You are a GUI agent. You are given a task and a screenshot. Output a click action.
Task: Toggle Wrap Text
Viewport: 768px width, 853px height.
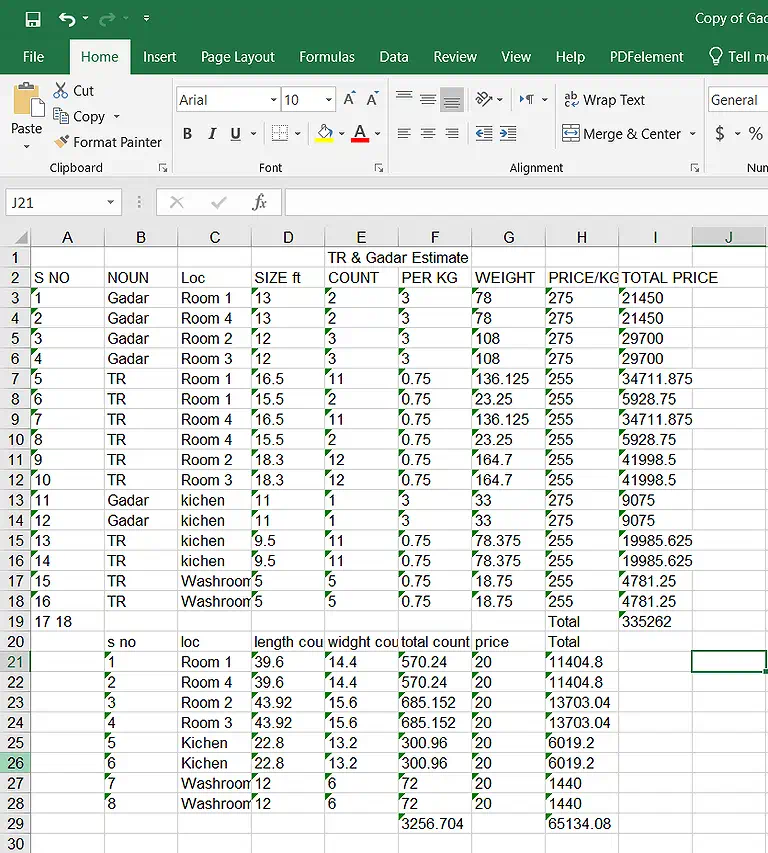point(604,100)
